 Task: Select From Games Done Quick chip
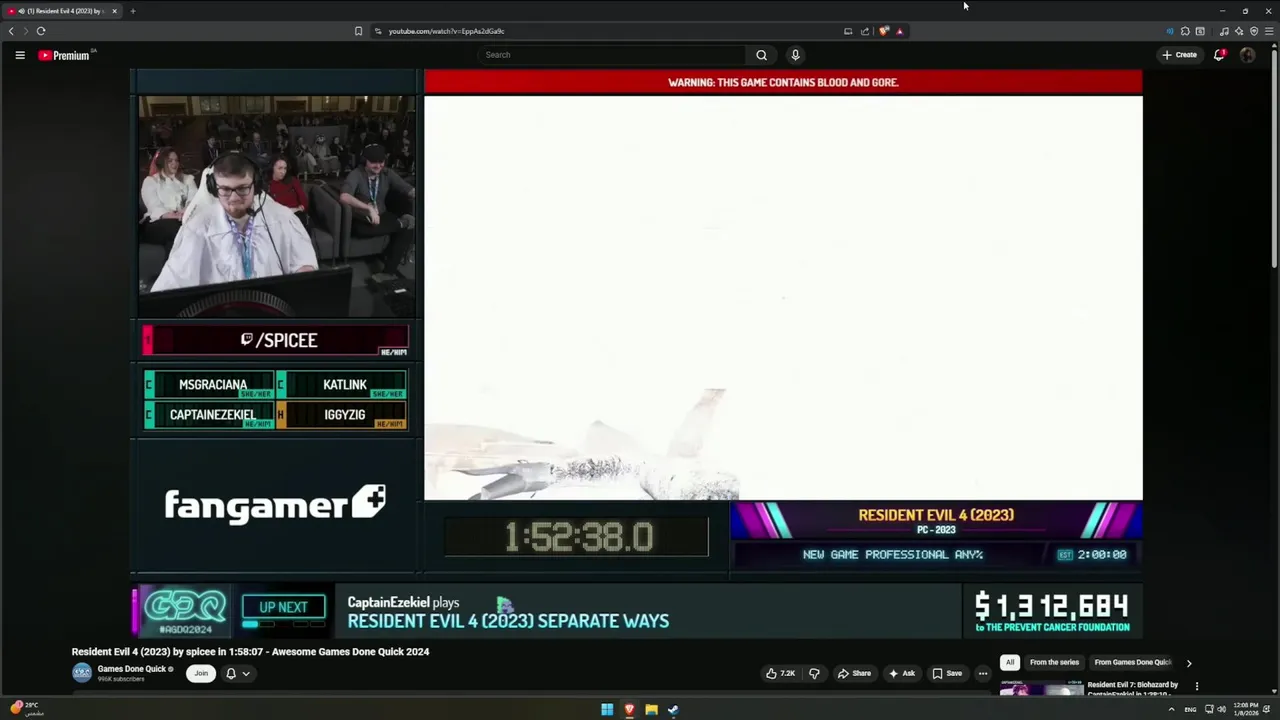(x=1133, y=662)
